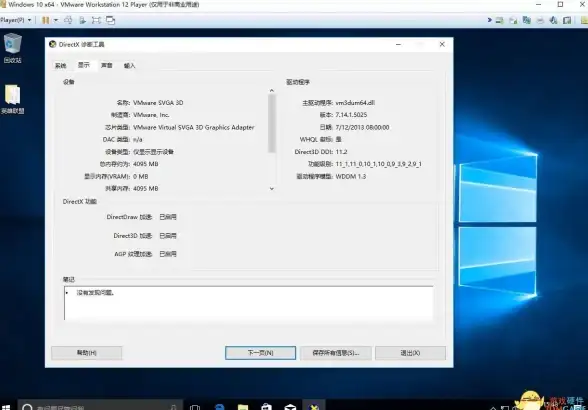Click the 帮助(H) button
This screenshot has height=410, width=588.
tap(87, 353)
